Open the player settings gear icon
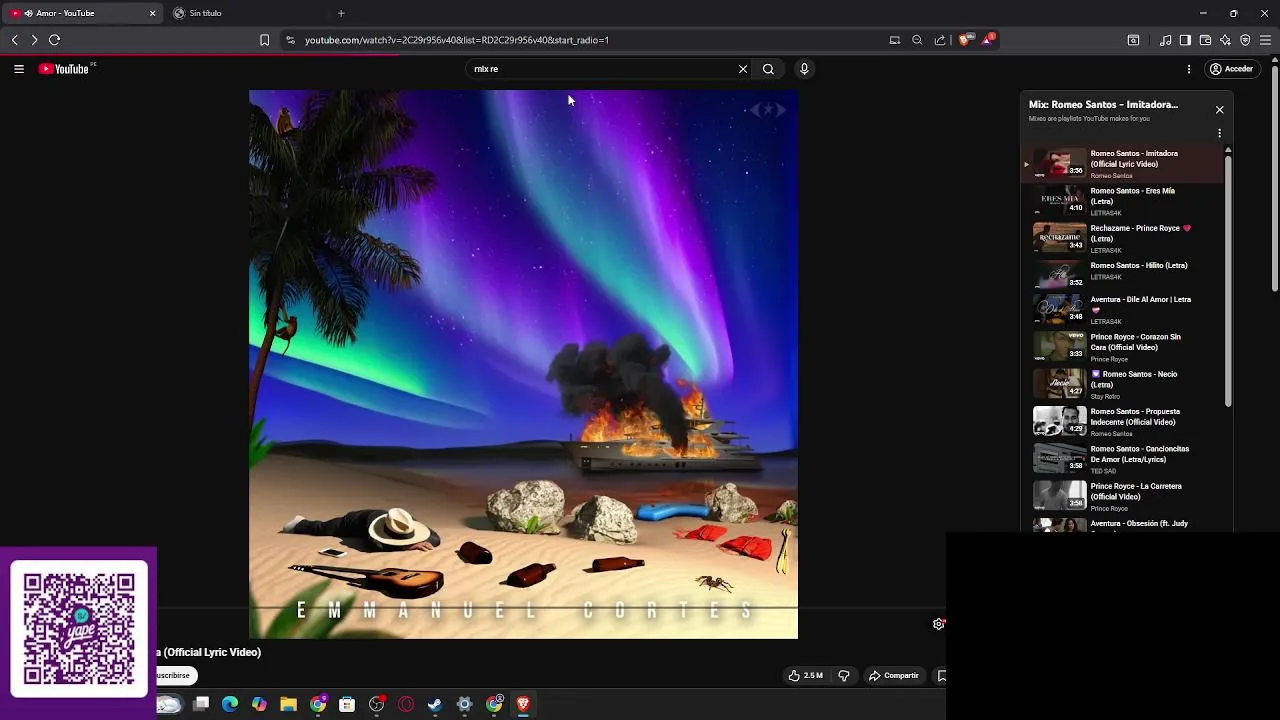This screenshot has width=1280, height=720. click(x=938, y=624)
